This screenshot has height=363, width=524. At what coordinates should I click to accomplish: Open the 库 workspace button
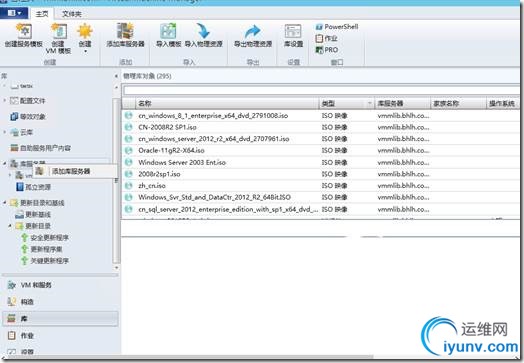(60, 319)
